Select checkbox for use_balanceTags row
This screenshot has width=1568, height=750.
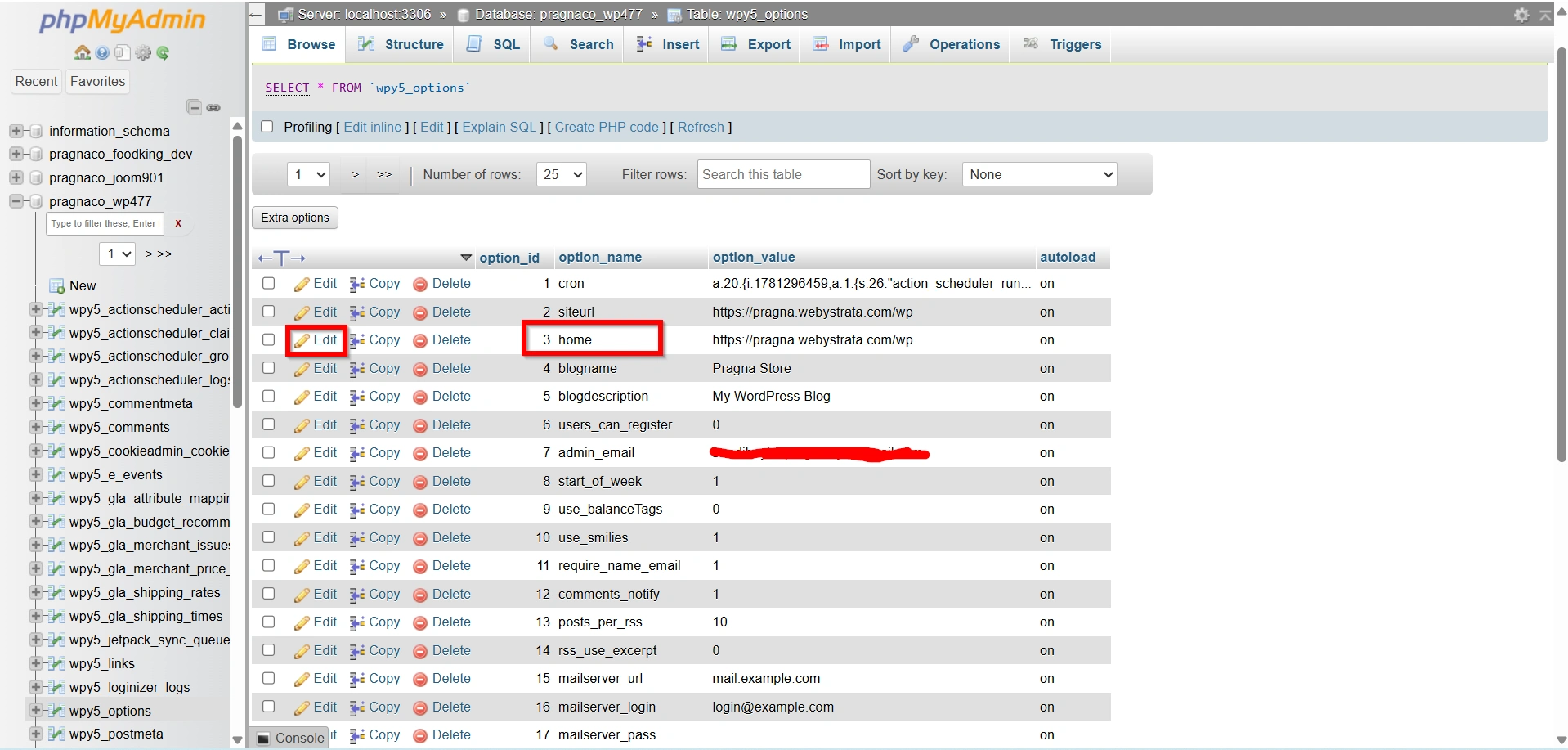pyautogui.click(x=268, y=509)
